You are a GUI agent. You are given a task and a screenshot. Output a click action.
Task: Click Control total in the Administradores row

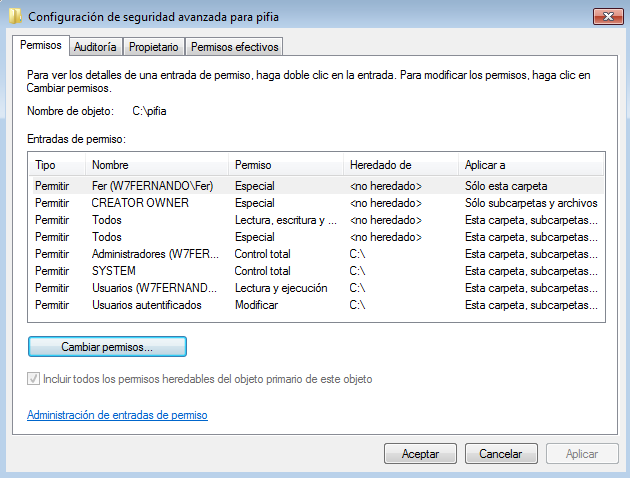pos(262,254)
